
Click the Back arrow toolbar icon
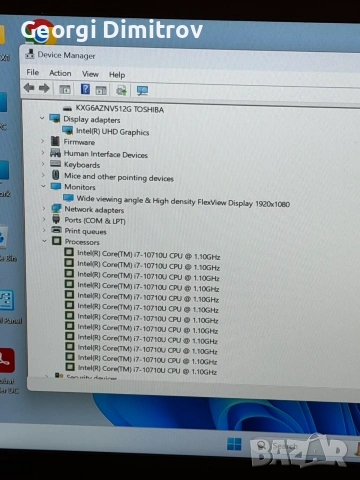click(29, 88)
